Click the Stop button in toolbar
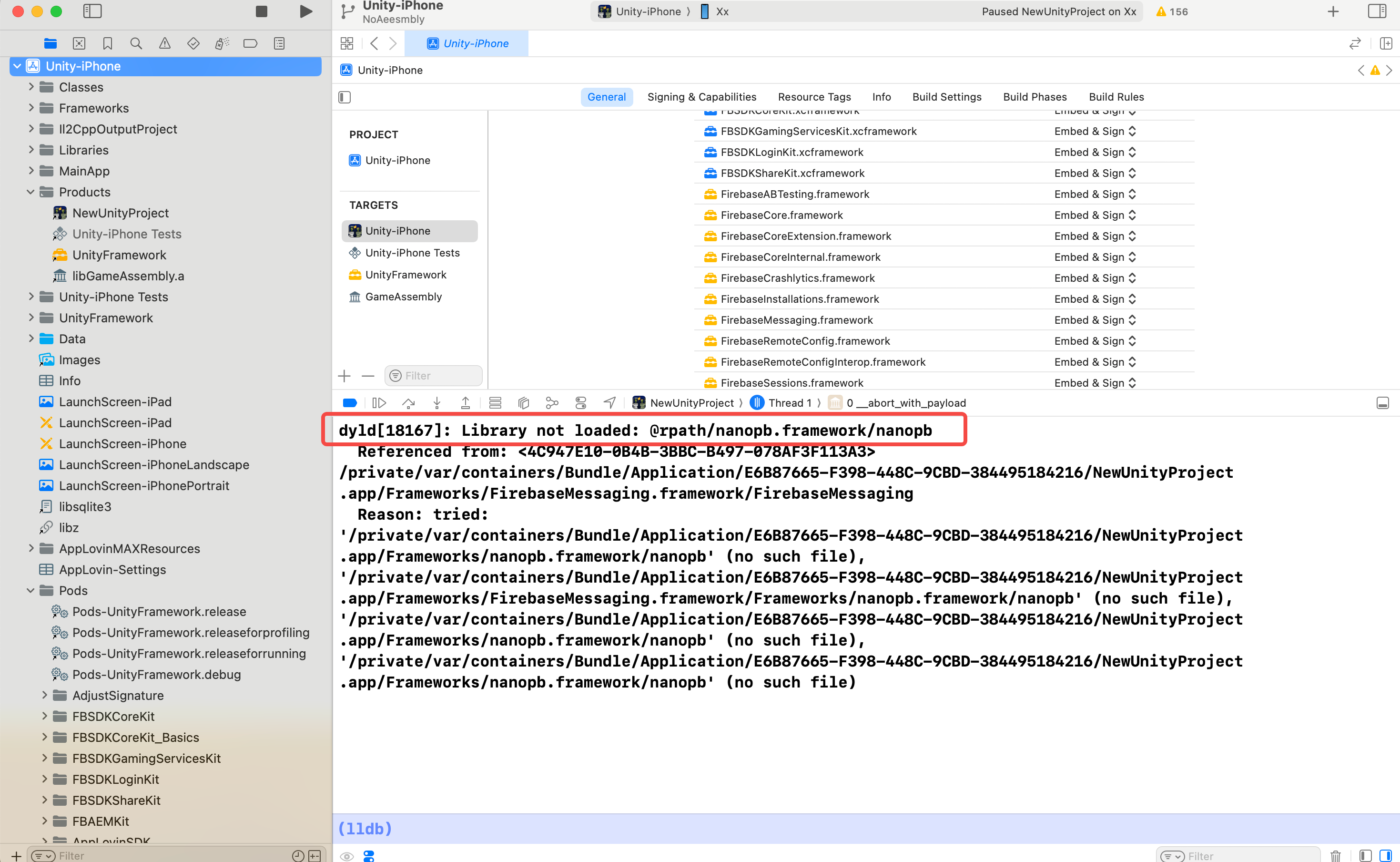This screenshot has height=862, width=1400. click(x=262, y=11)
